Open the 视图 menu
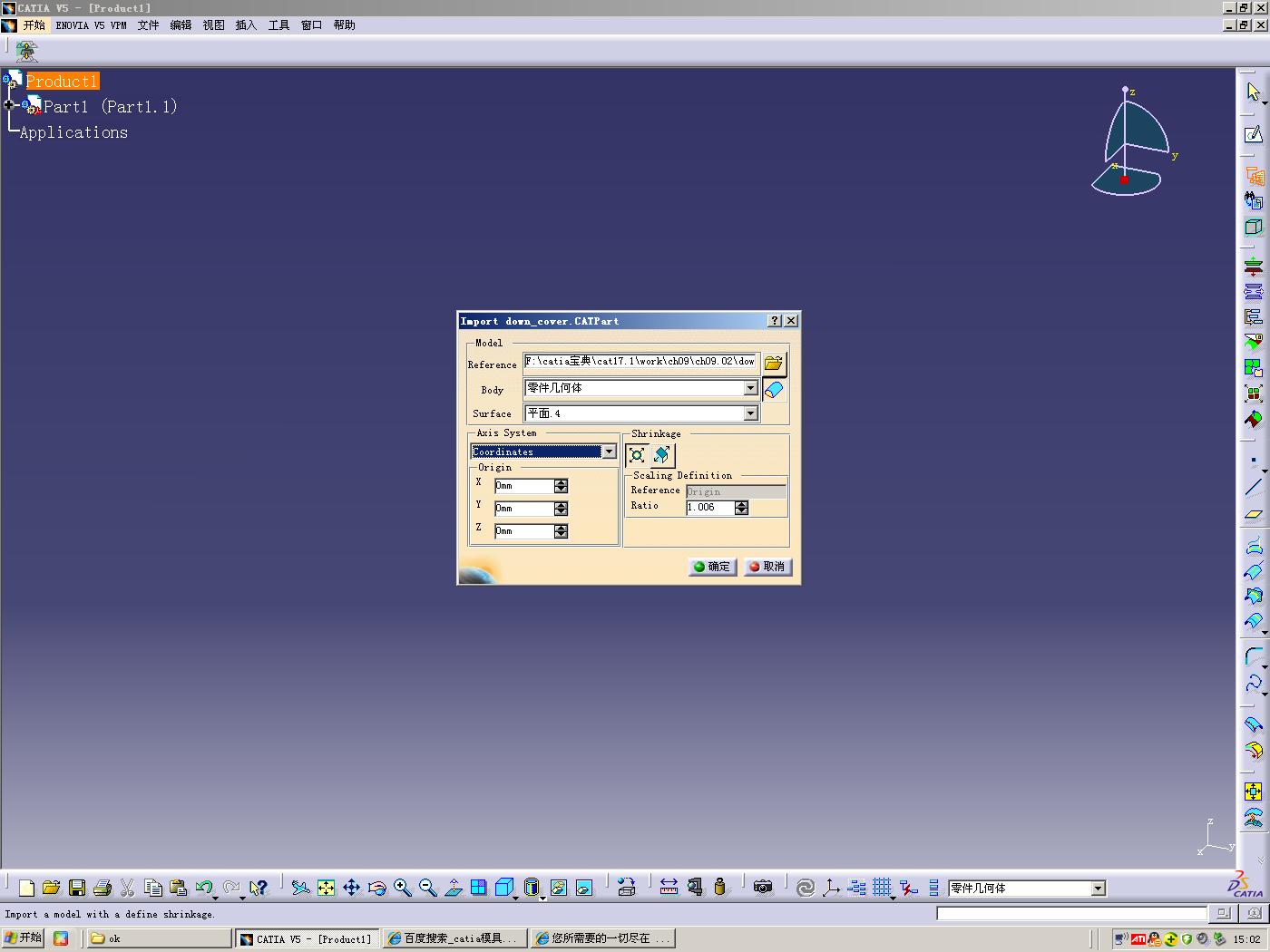The height and width of the screenshot is (952, 1270). pos(213,25)
